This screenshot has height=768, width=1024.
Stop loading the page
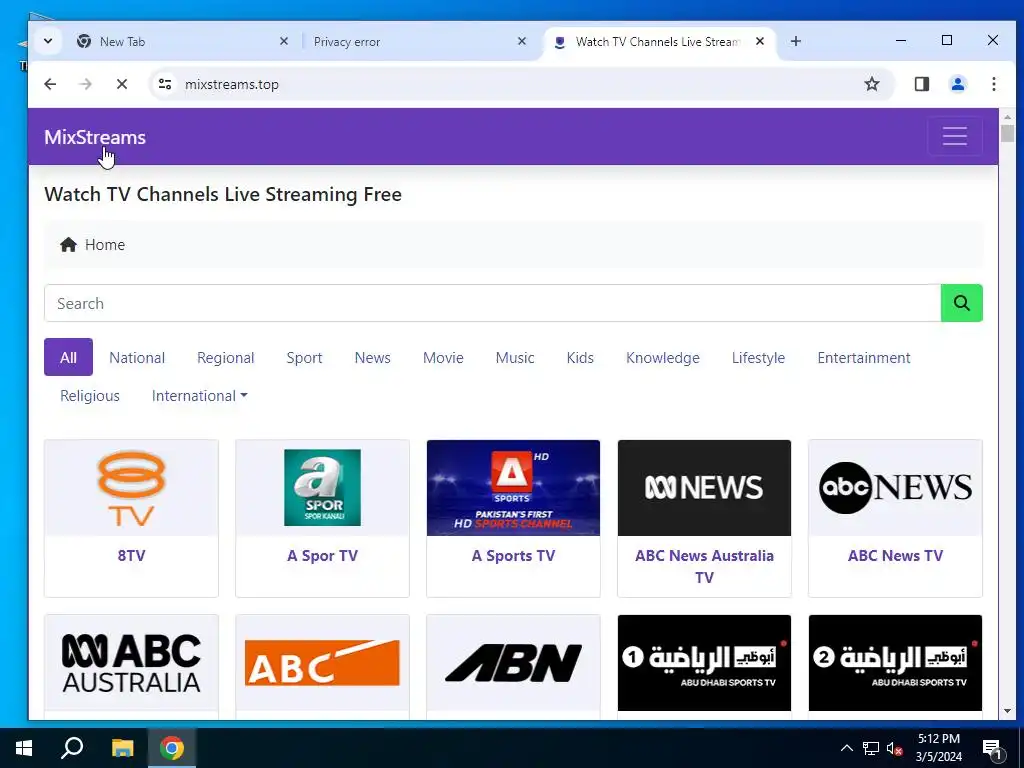point(121,84)
